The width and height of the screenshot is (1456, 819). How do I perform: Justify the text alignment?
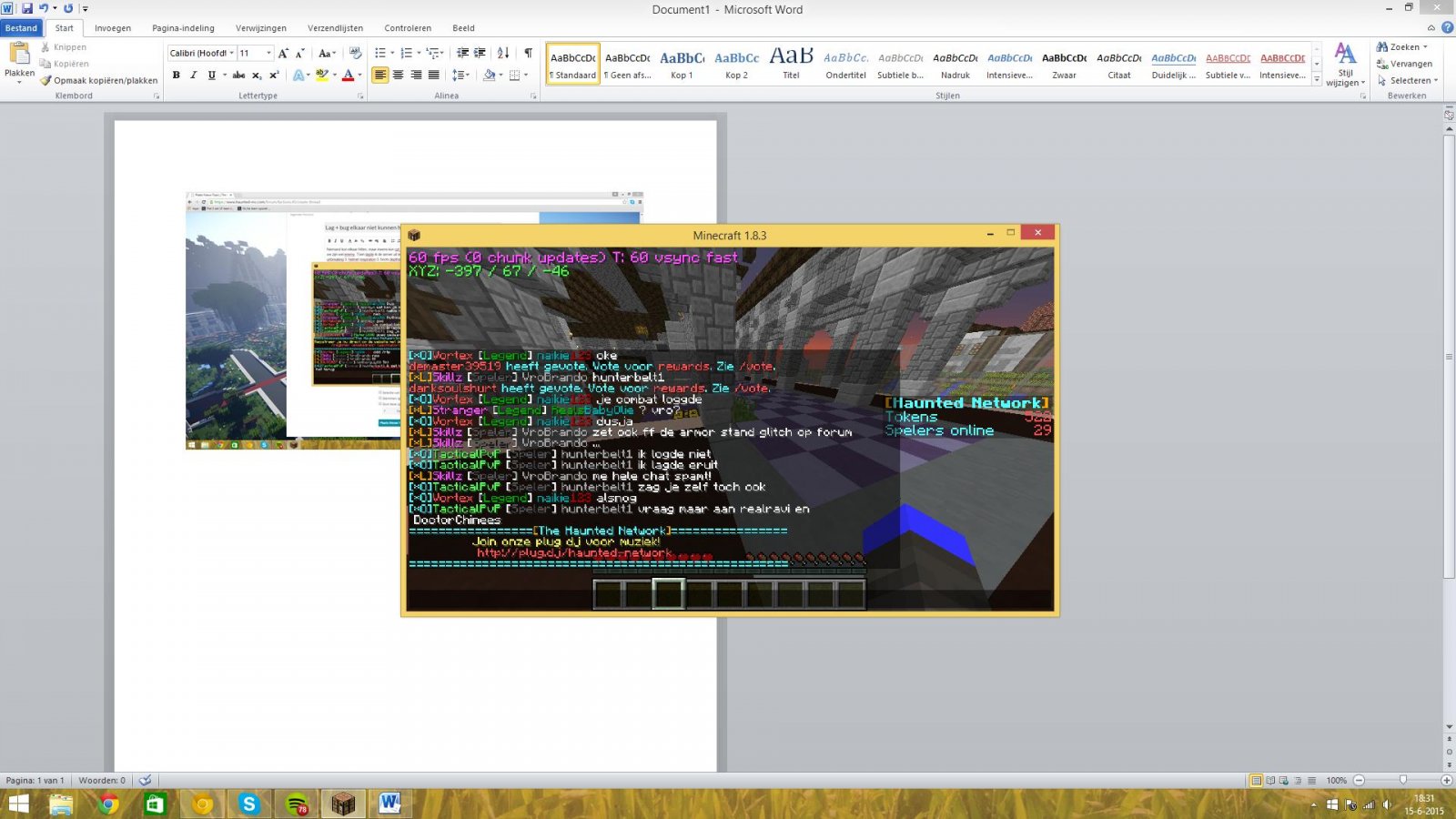(433, 75)
